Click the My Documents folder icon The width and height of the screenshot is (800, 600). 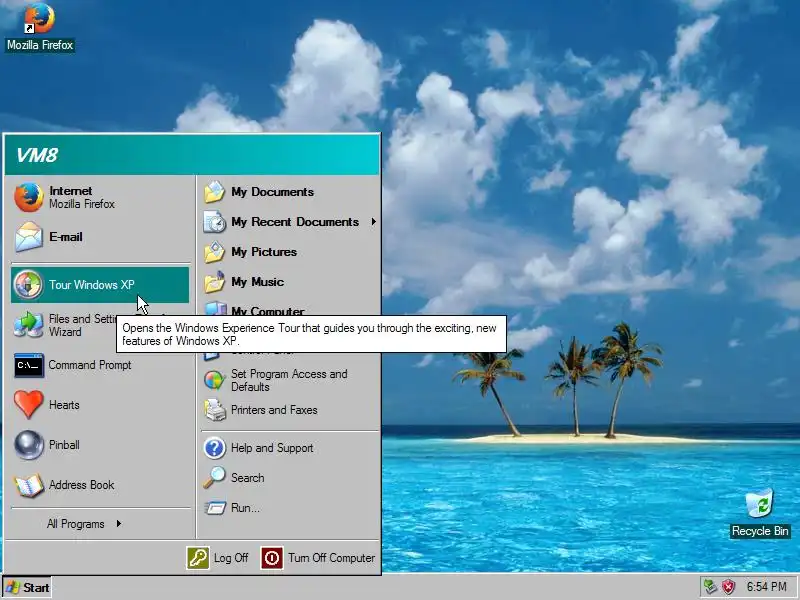pyautogui.click(x=214, y=192)
